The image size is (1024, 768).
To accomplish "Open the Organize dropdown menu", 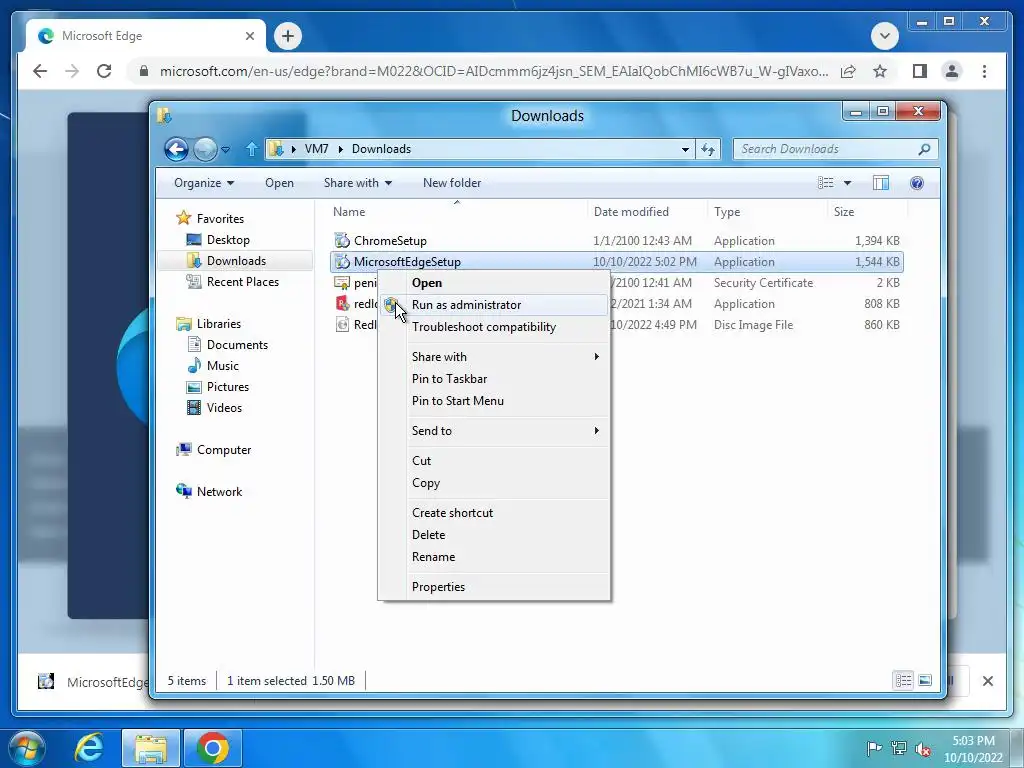I will click(204, 183).
